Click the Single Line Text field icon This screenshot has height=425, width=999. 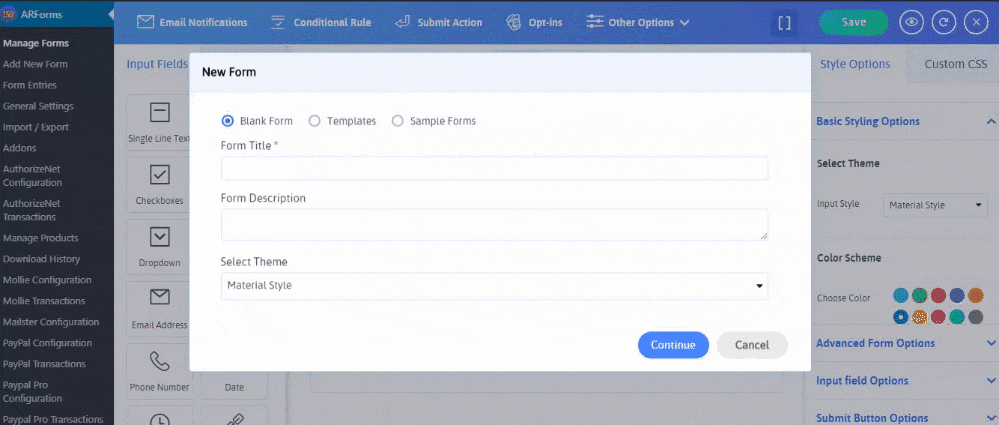point(159,113)
